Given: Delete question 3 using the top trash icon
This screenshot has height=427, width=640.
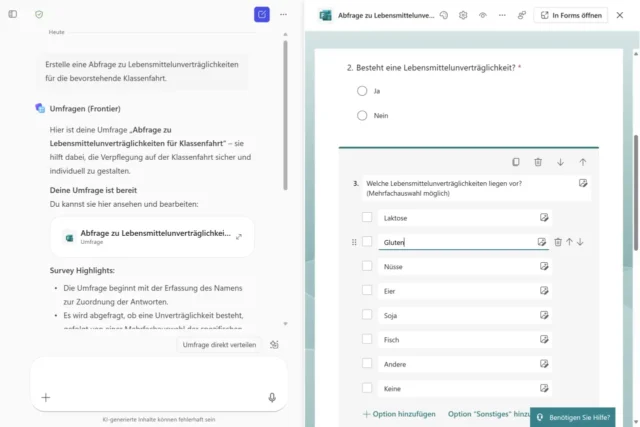Looking at the screenshot, I should point(538,162).
